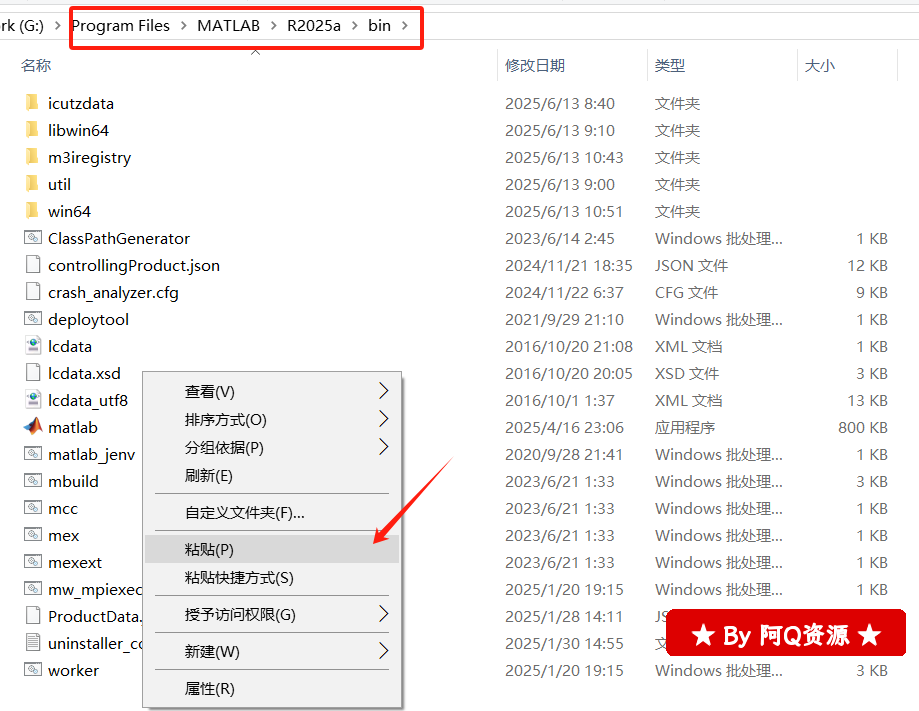Click the 800 KB size value

coord(863,427)
